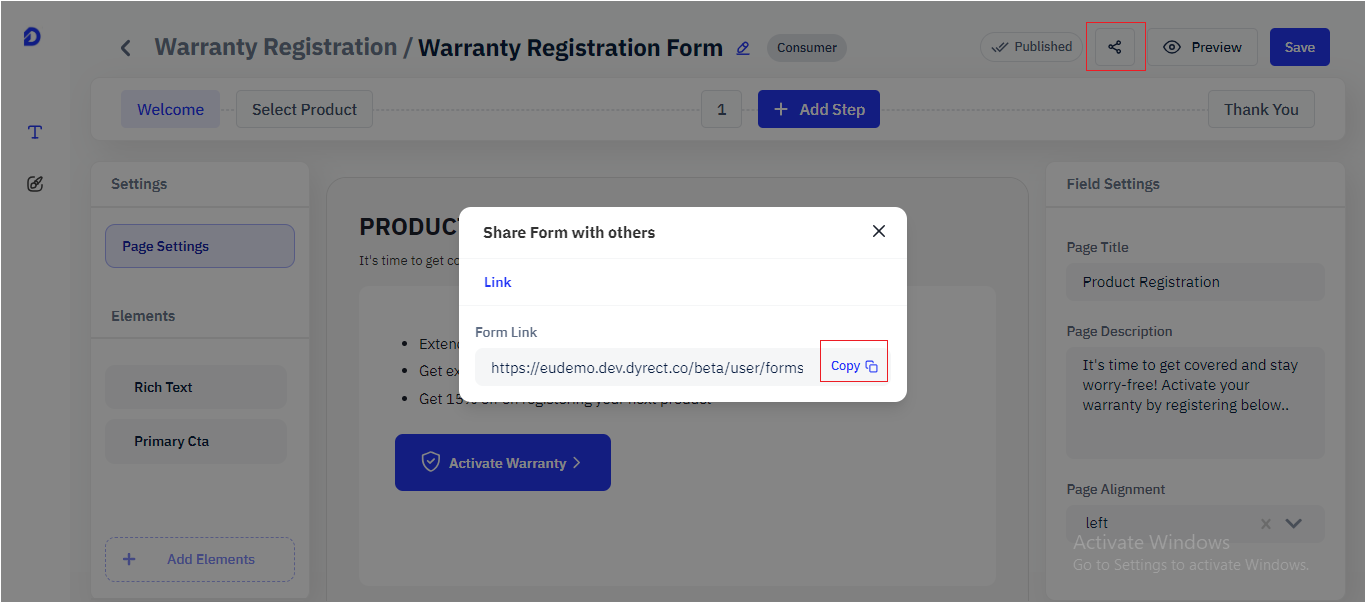
Task: Click the Dyrect logo icon
Action: 32,37
